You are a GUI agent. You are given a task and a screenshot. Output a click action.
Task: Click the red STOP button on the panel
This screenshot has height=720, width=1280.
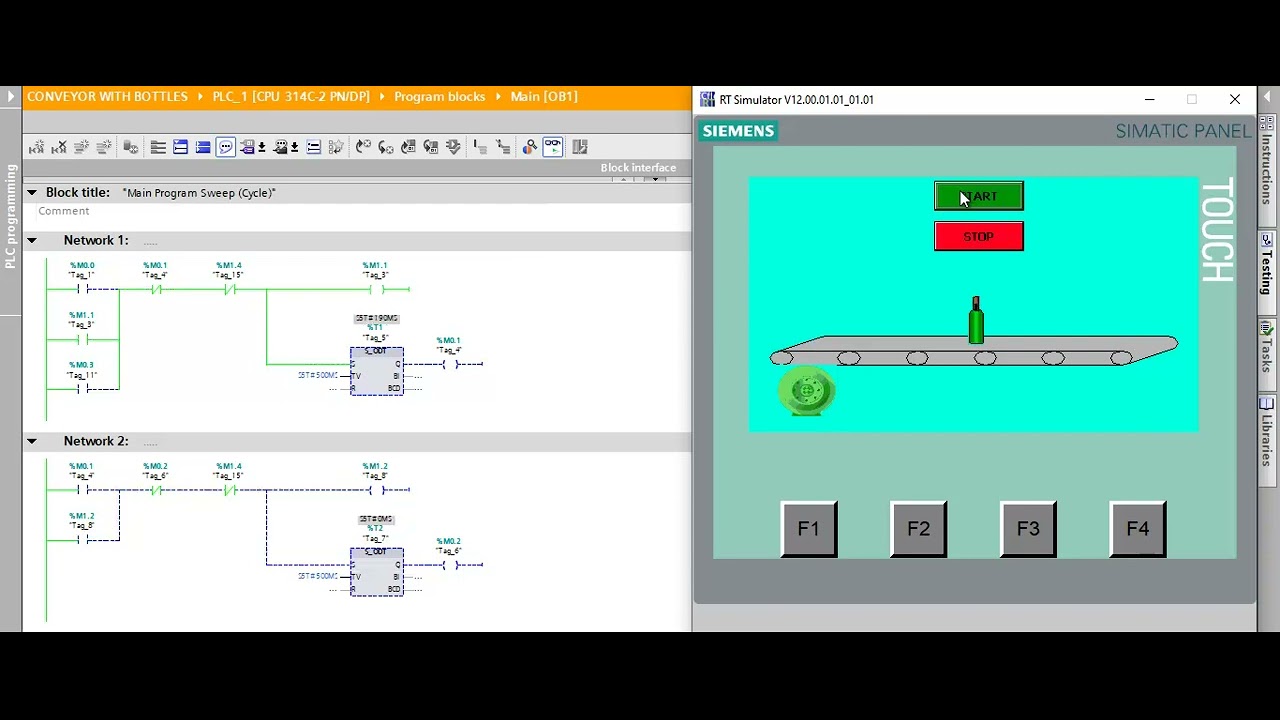click(x=978, y=236)
